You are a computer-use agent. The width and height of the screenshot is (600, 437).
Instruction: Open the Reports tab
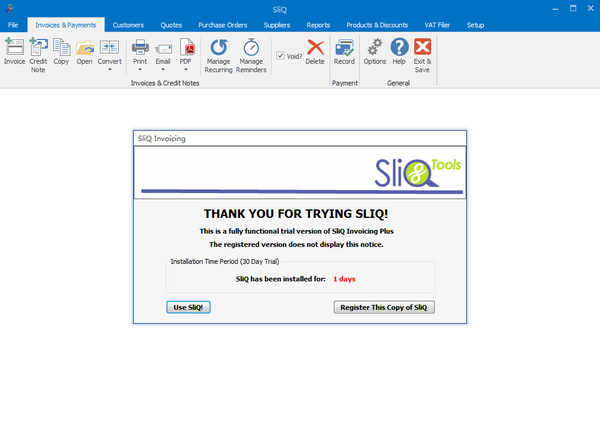pyautogui.click(x=318, y=25)
